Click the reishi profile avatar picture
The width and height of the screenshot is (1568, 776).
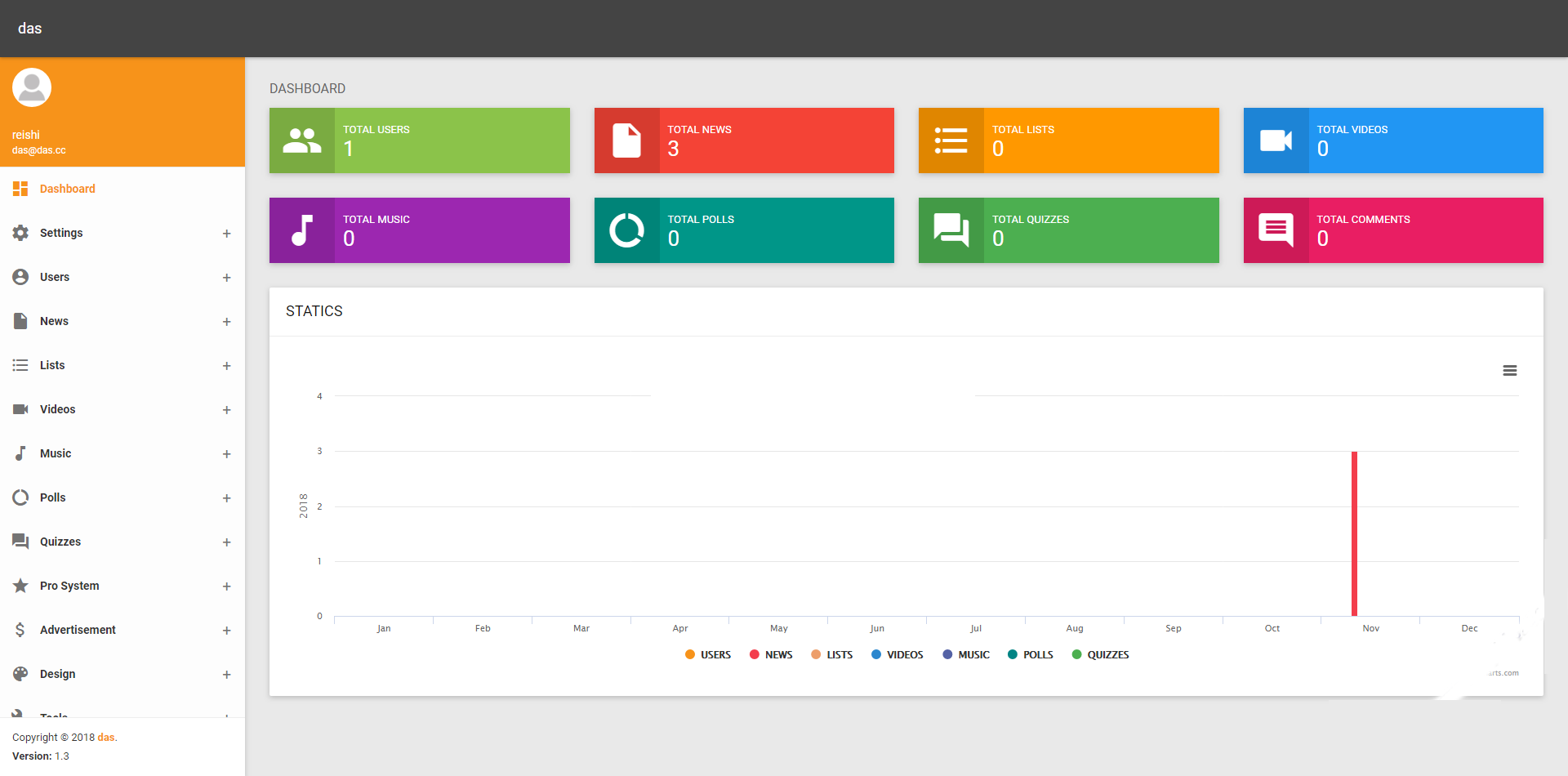[x=32, y=87]
